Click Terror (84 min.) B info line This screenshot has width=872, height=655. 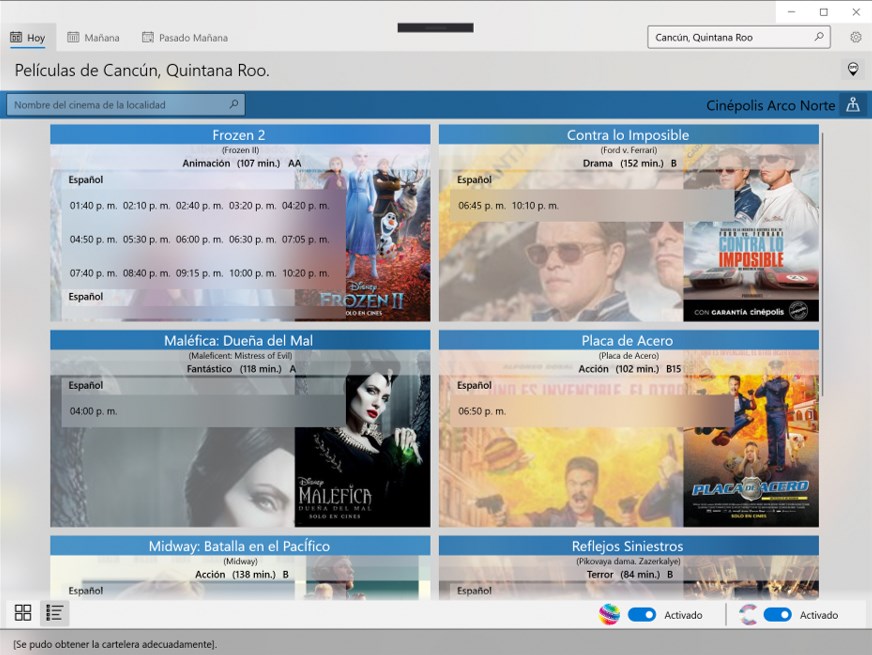pos(630,574)
